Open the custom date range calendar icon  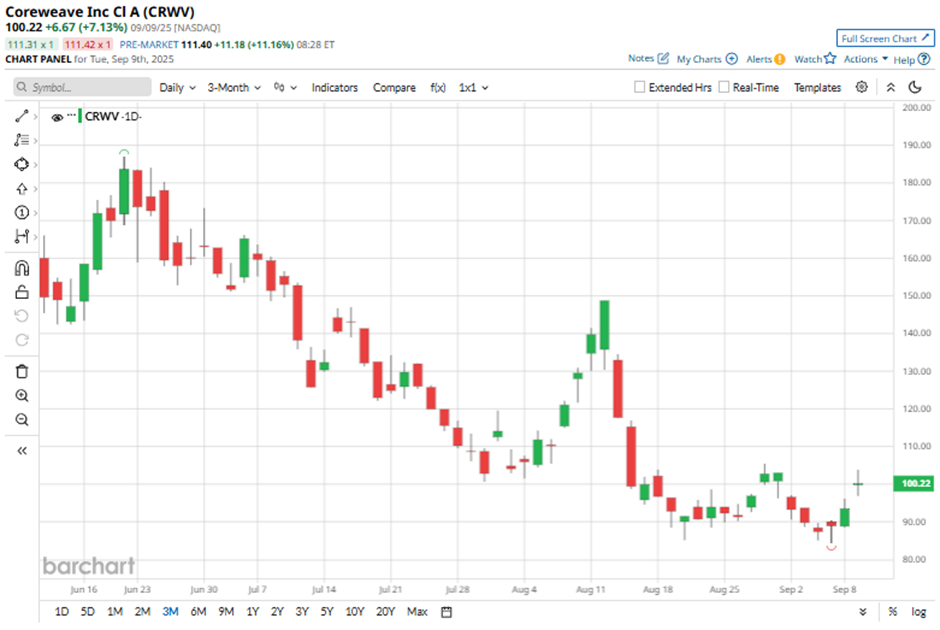447,612
